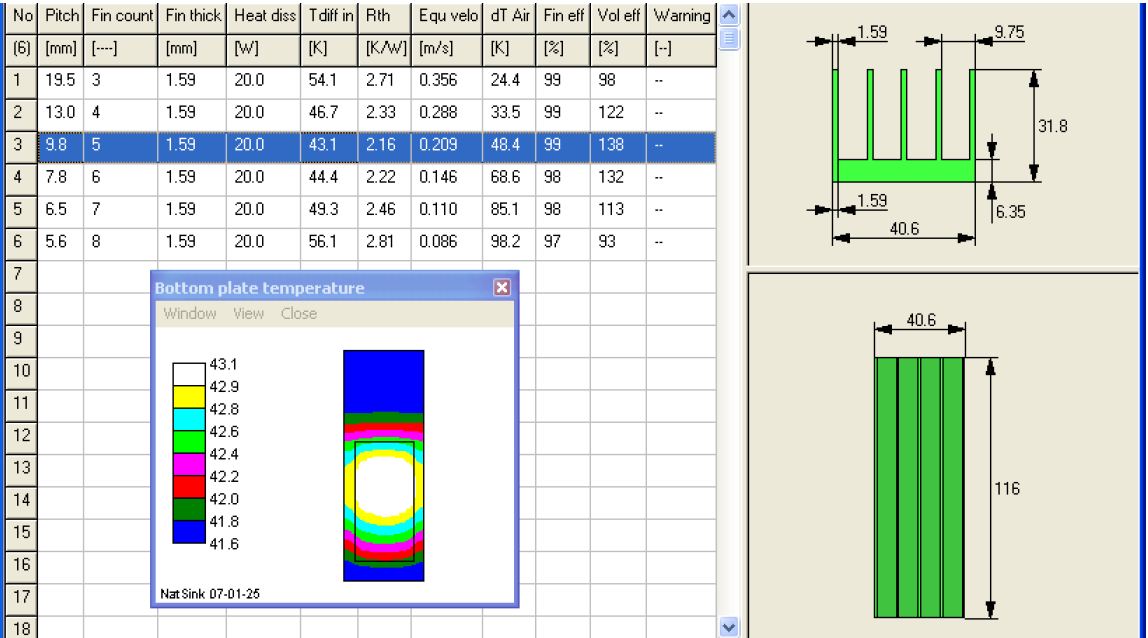Select the magenta 42.4 legend swatch
The image size is (1148, 638).
coord(189,464)
